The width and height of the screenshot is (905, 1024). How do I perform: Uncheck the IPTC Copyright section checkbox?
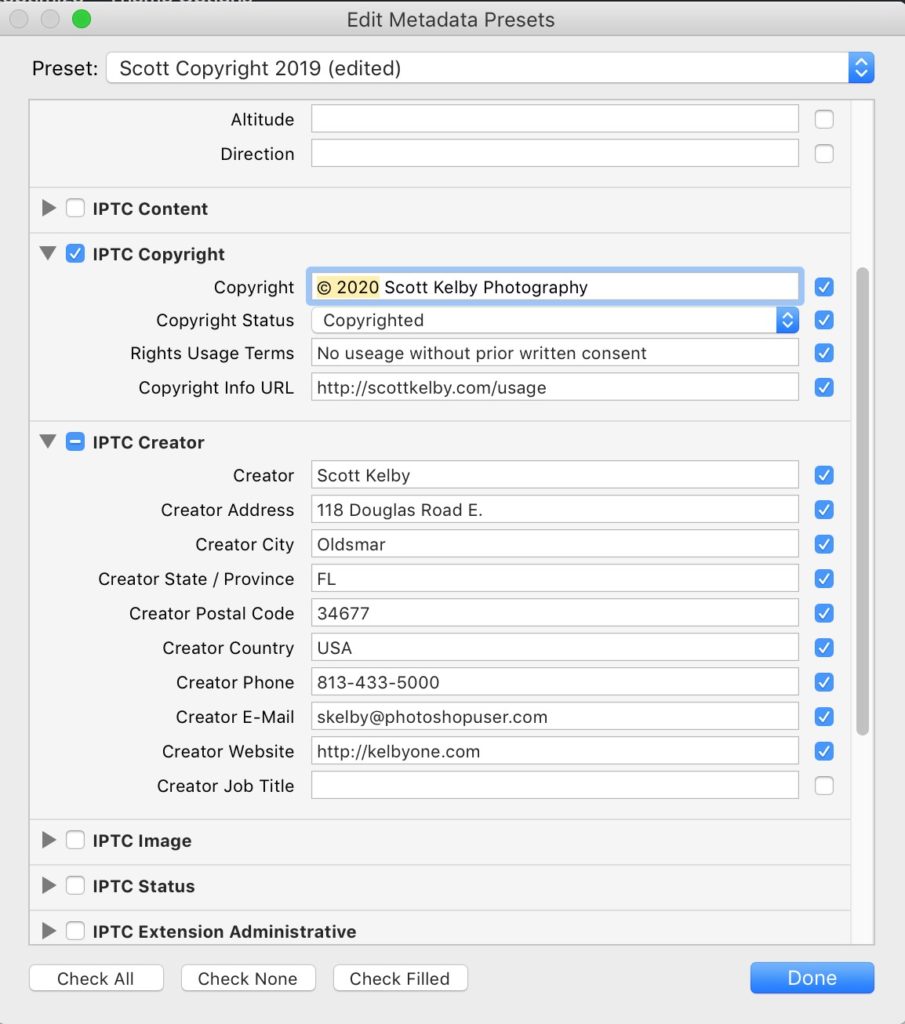75,253
